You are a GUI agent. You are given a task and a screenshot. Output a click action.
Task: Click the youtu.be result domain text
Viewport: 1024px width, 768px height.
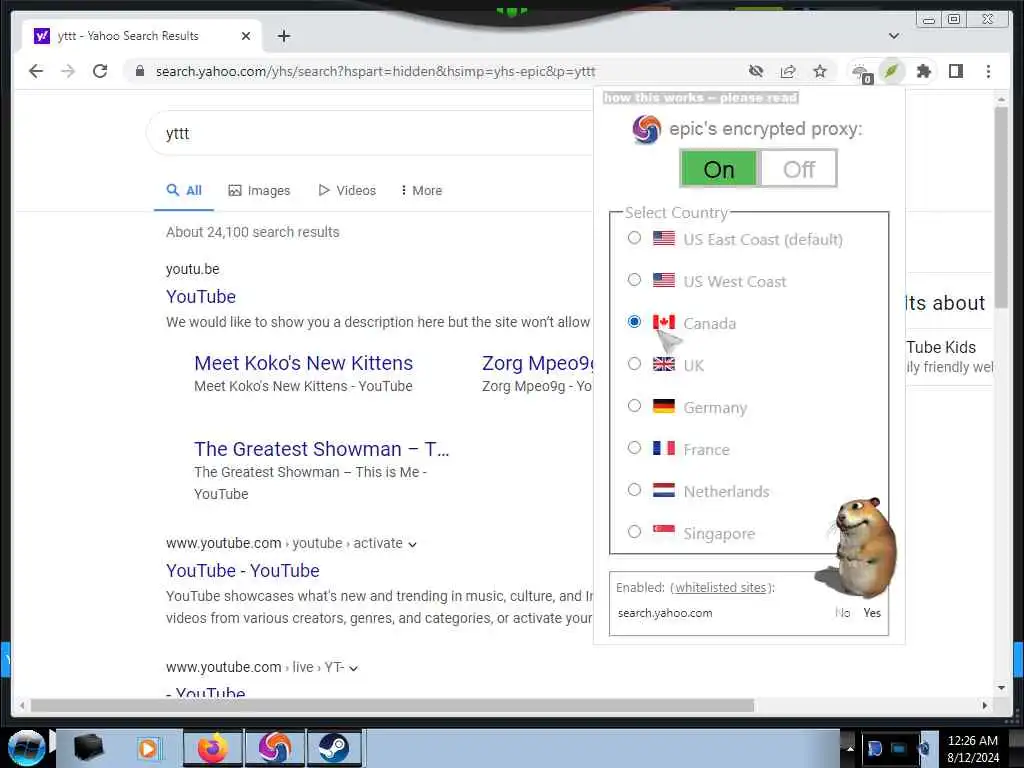[193, 269]
